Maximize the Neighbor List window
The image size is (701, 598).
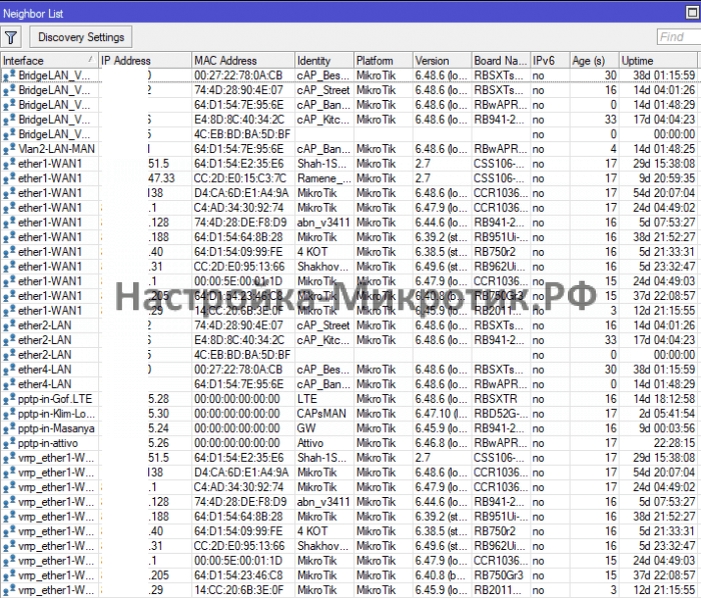tap(693, 13)
